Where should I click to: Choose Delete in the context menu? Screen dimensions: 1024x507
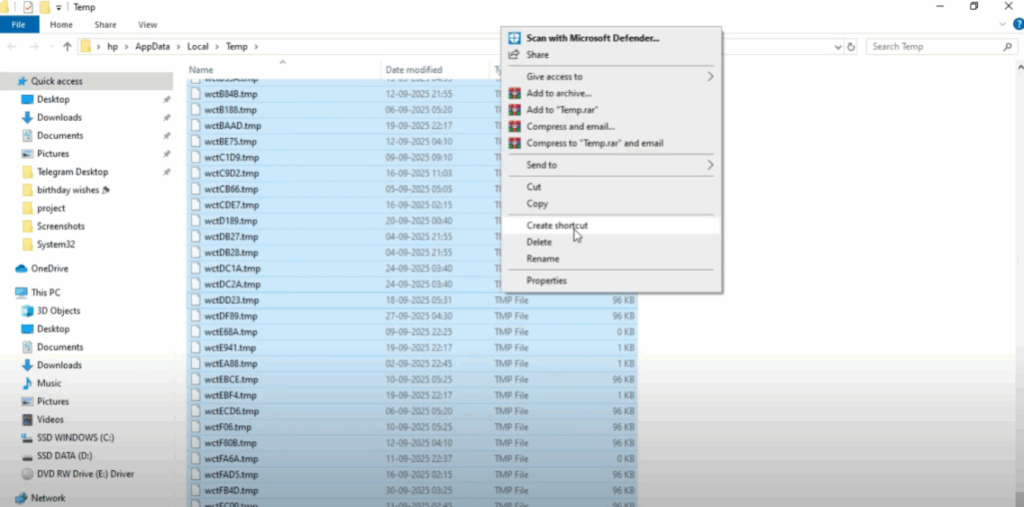coord(611,242)
